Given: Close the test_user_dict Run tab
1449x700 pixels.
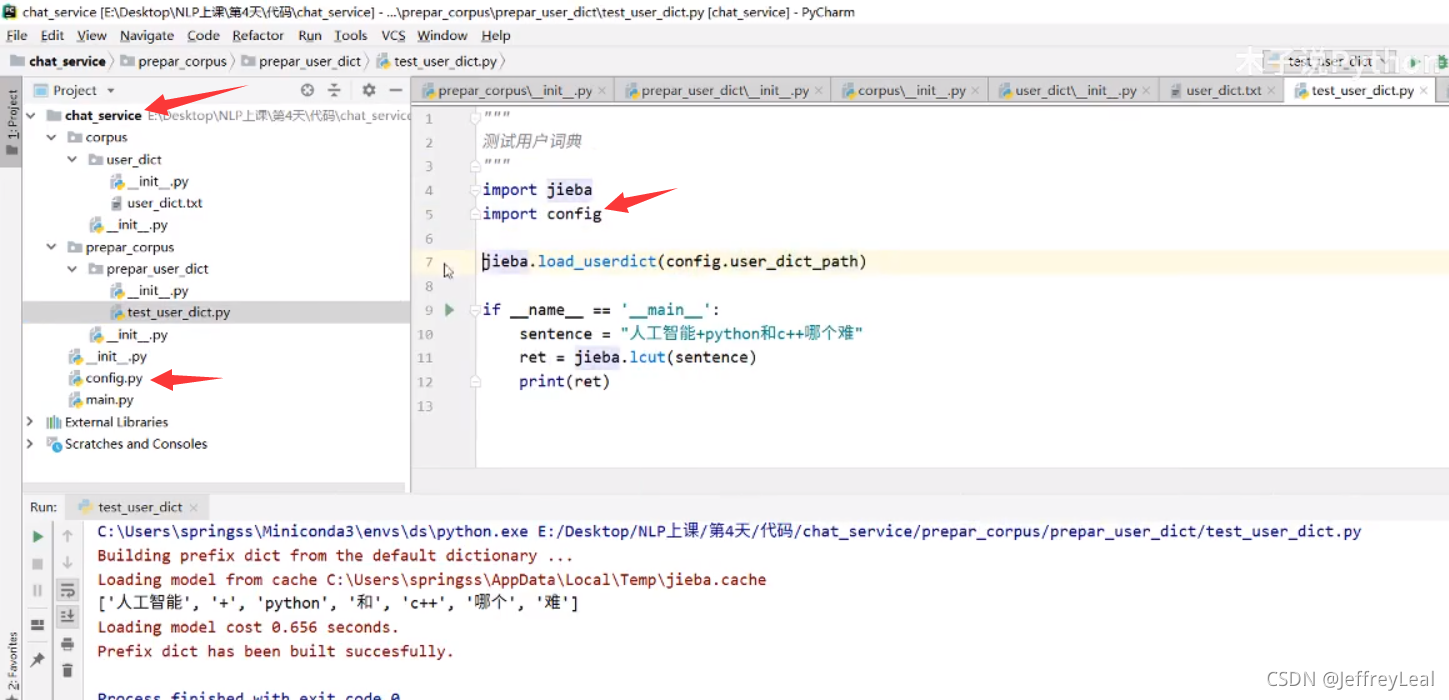Looking at the screenshot, I should [x=194, y=507].
